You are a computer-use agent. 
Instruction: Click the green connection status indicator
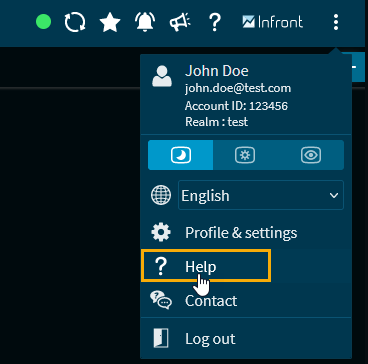43,22
